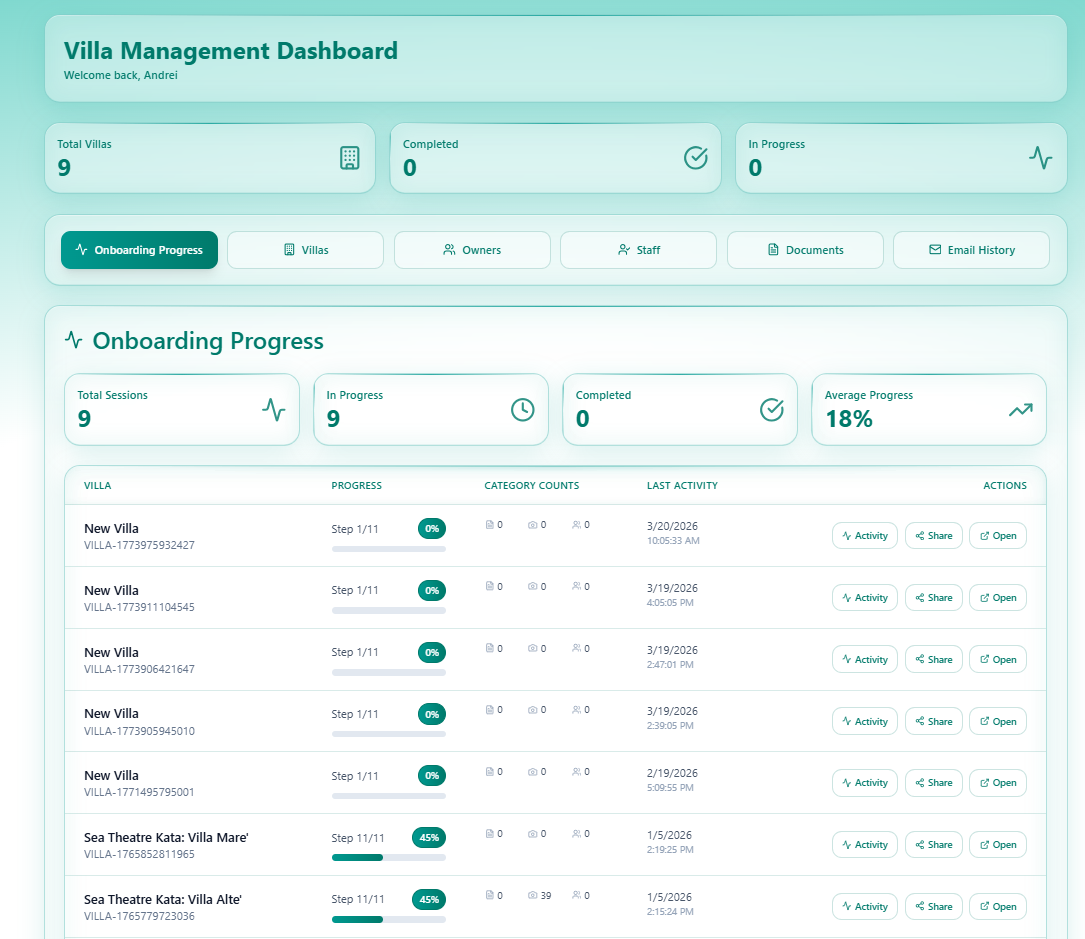The width and height of the screenshot is (1085, 939).
Task: Click document count icon for VILLA-1773905945010
Action: (x=490, y=710)
